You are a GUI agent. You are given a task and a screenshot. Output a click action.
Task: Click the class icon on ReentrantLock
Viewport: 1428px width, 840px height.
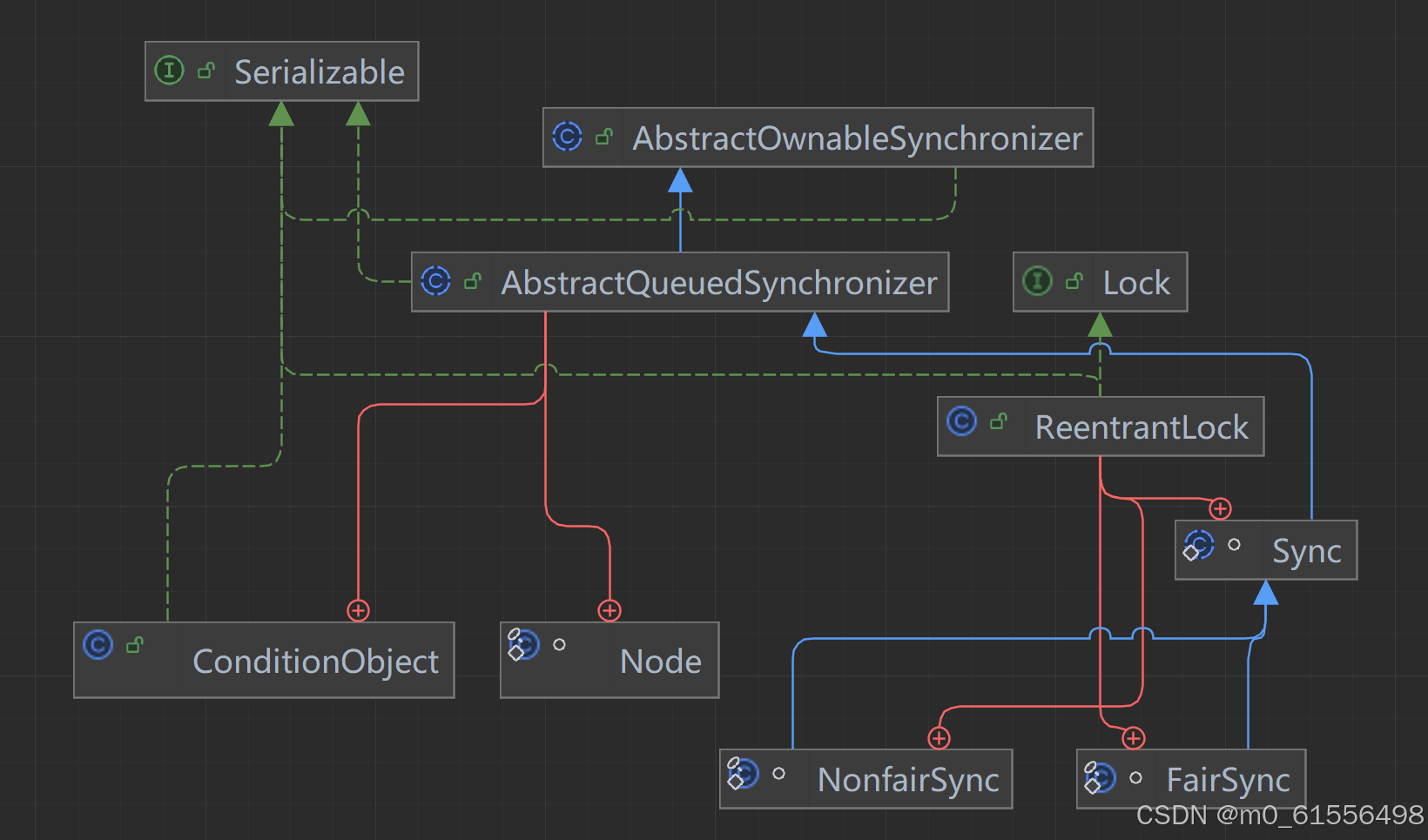960,421
